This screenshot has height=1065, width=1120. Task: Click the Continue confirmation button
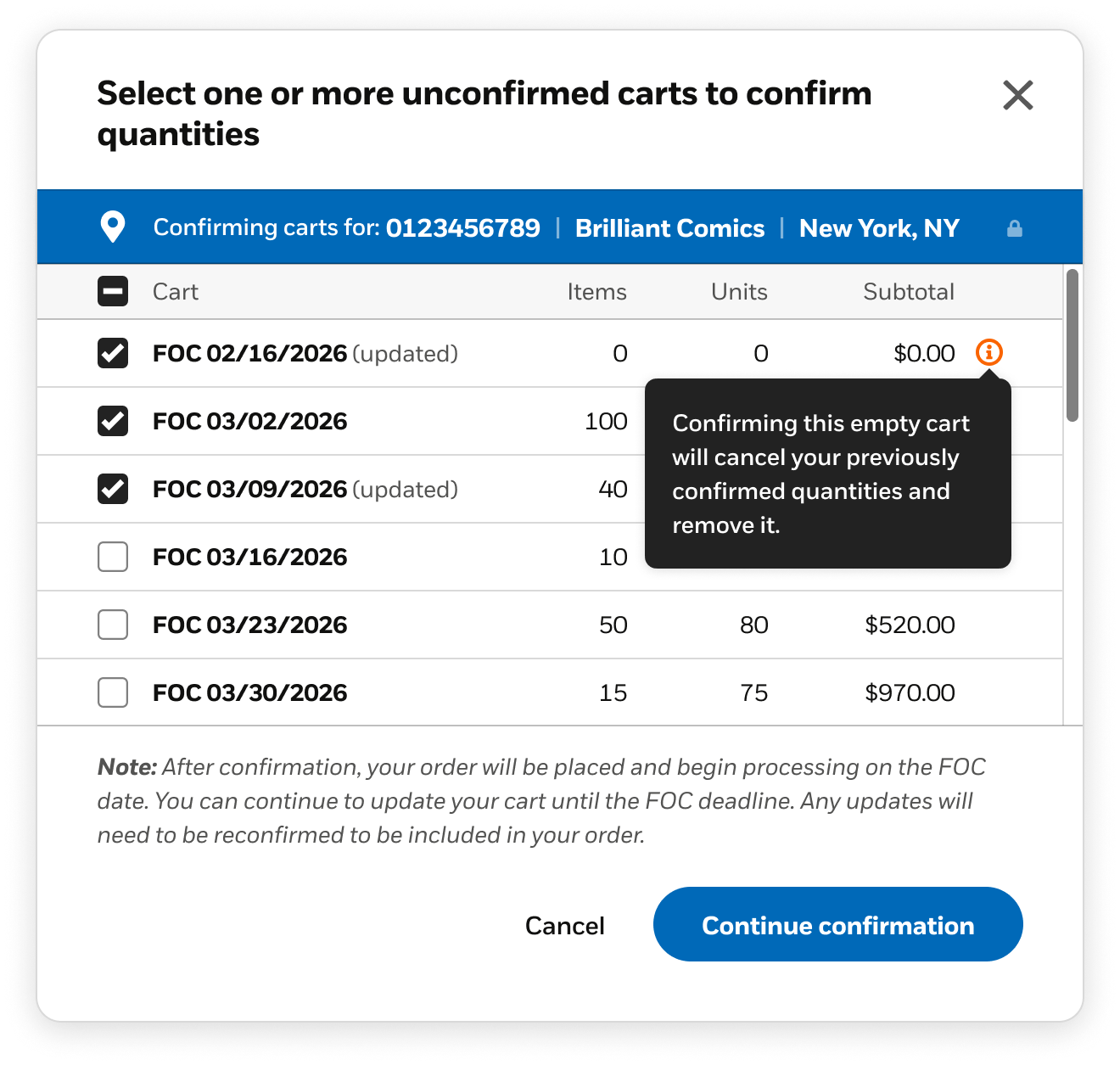(837, 924)
